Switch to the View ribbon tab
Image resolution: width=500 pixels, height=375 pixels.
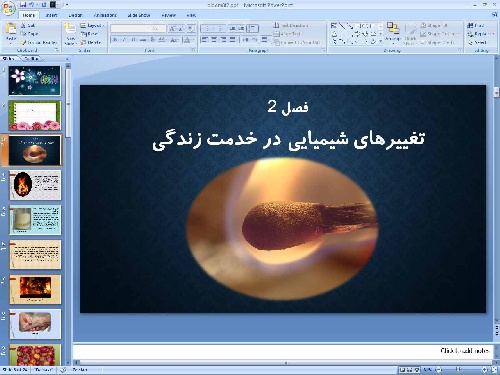[191, 15]
